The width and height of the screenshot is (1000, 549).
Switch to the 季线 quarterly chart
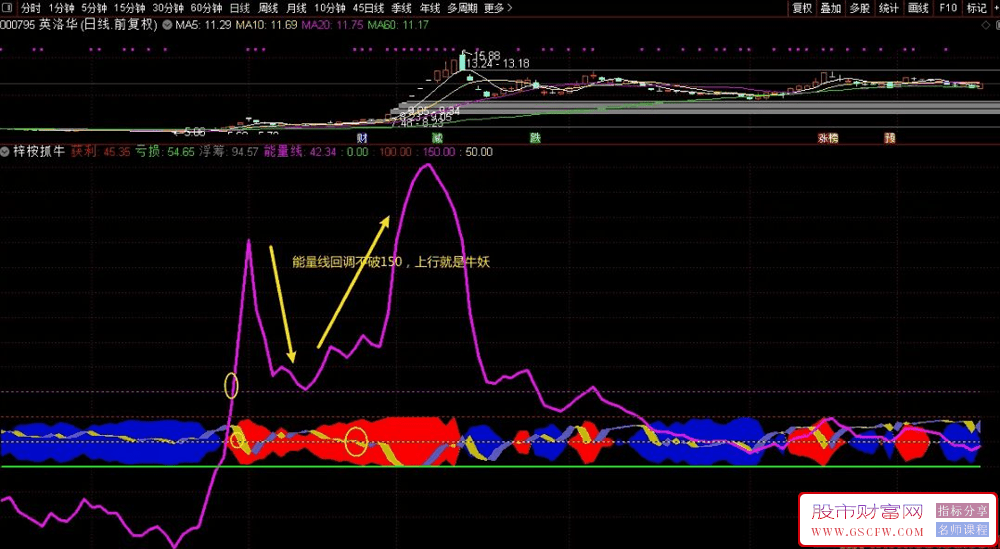click(x=401, y=8)
